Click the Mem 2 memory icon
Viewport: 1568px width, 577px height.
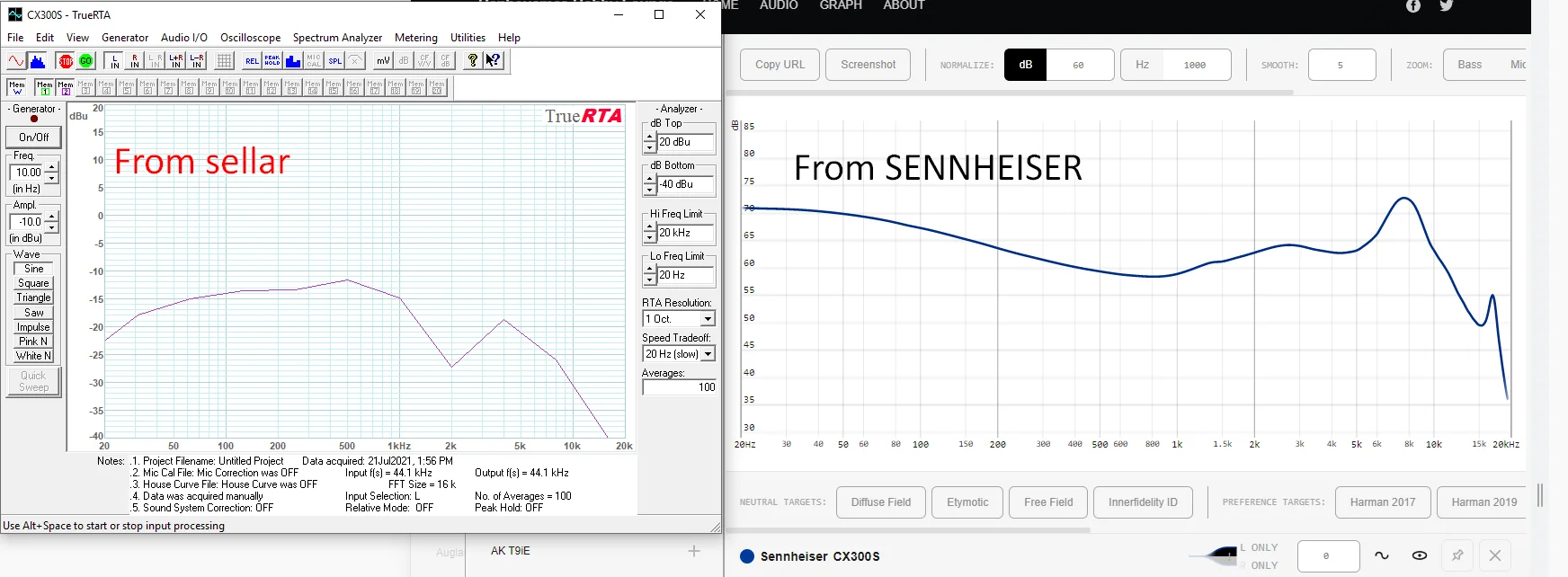click(x=65, y=88)
